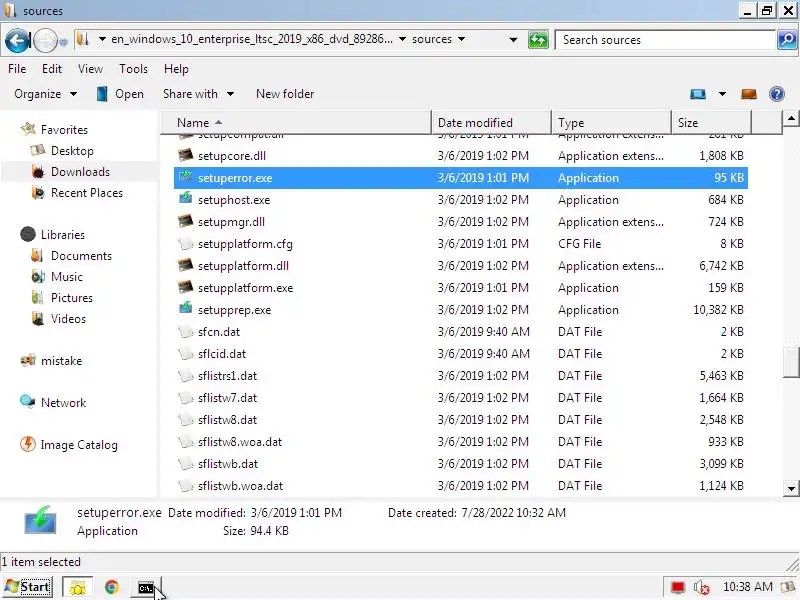Click the setupcore.dll file icon
The image size is (800, 600).
(x=186, y=155)
